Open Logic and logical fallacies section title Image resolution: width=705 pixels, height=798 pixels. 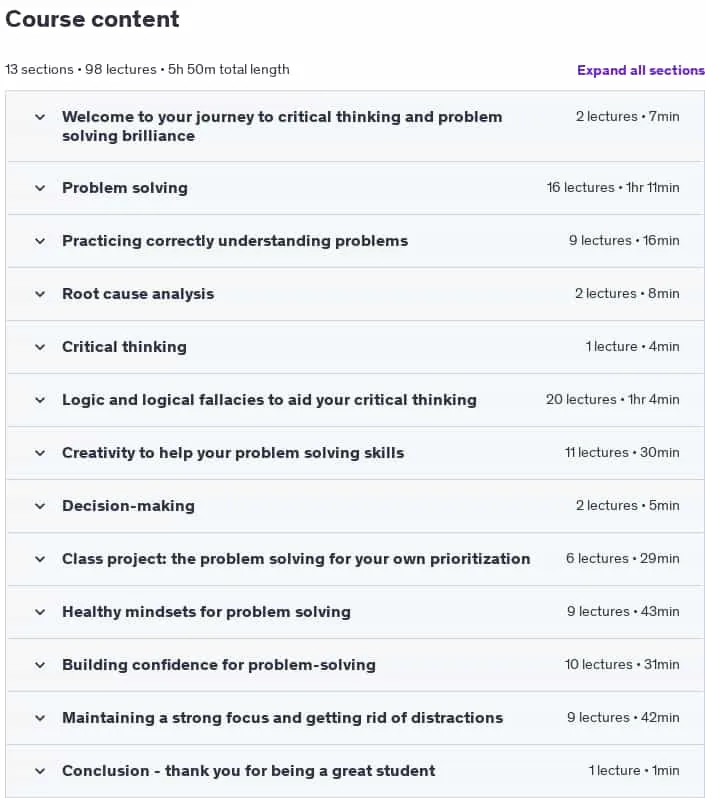point(269,400)
